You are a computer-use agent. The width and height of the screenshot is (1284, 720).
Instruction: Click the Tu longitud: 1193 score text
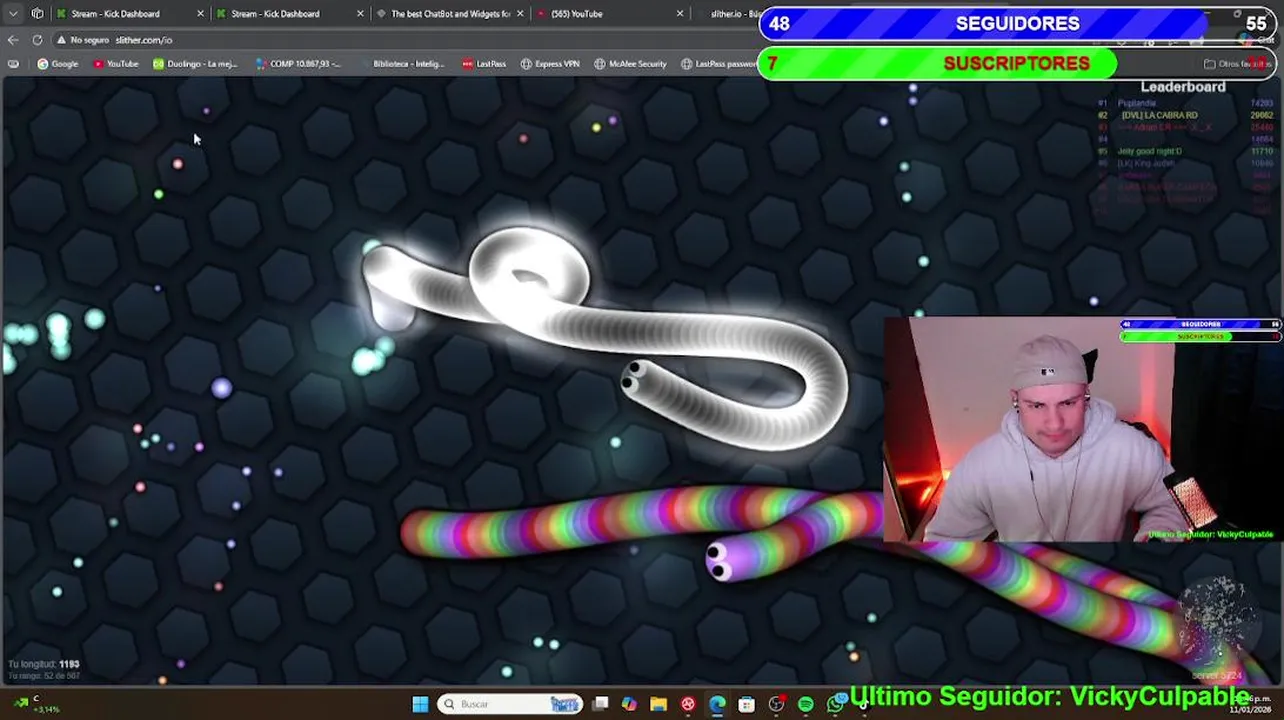click(x=43, y=664)
